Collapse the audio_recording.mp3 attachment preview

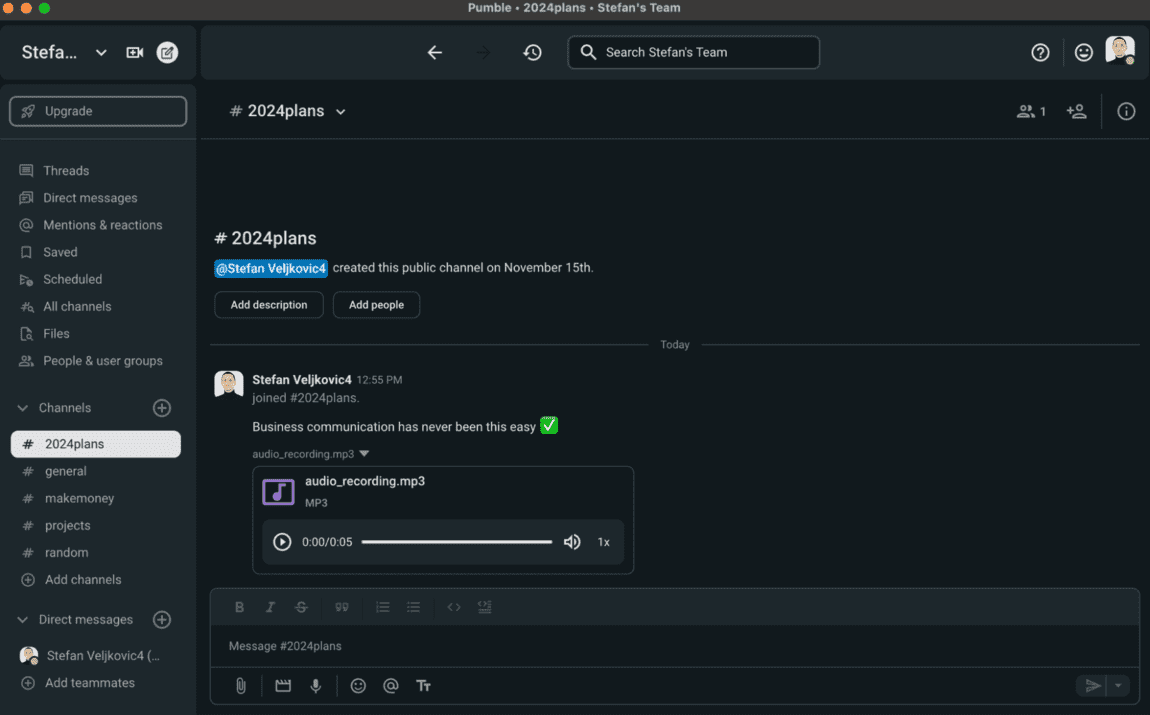click(365, 454)
